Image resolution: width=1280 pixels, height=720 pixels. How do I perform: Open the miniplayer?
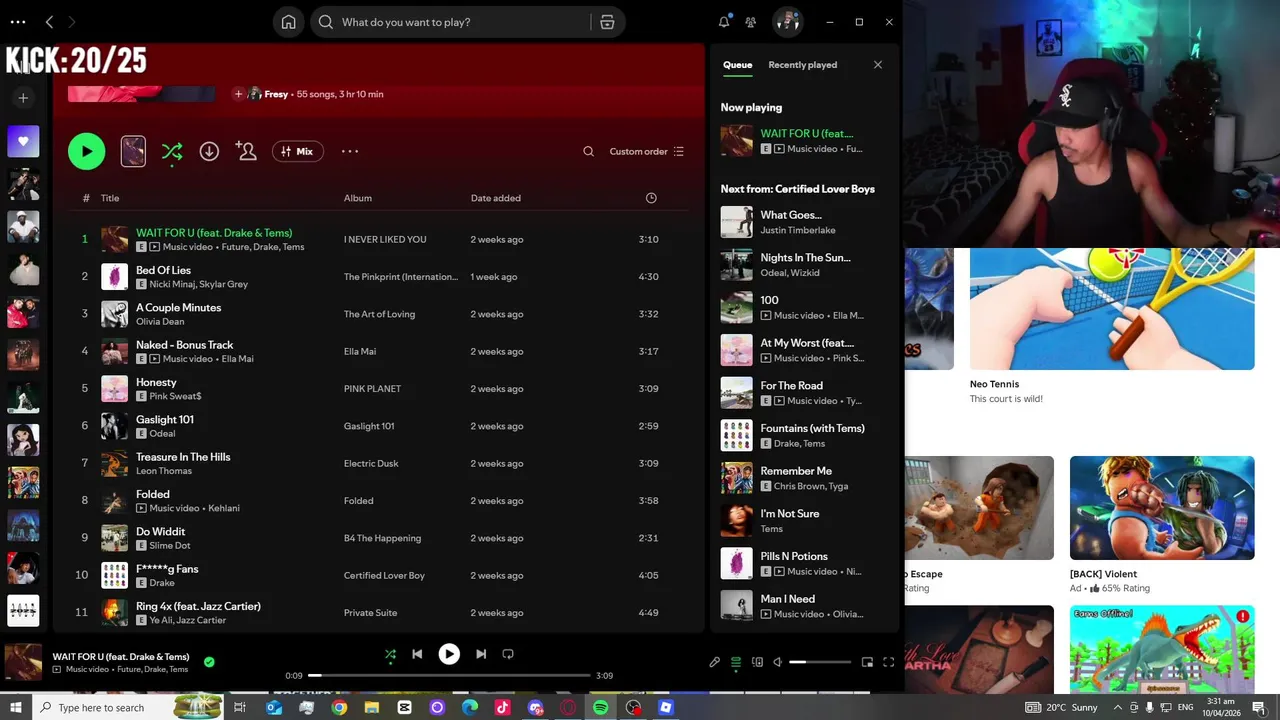coord(867,662)
